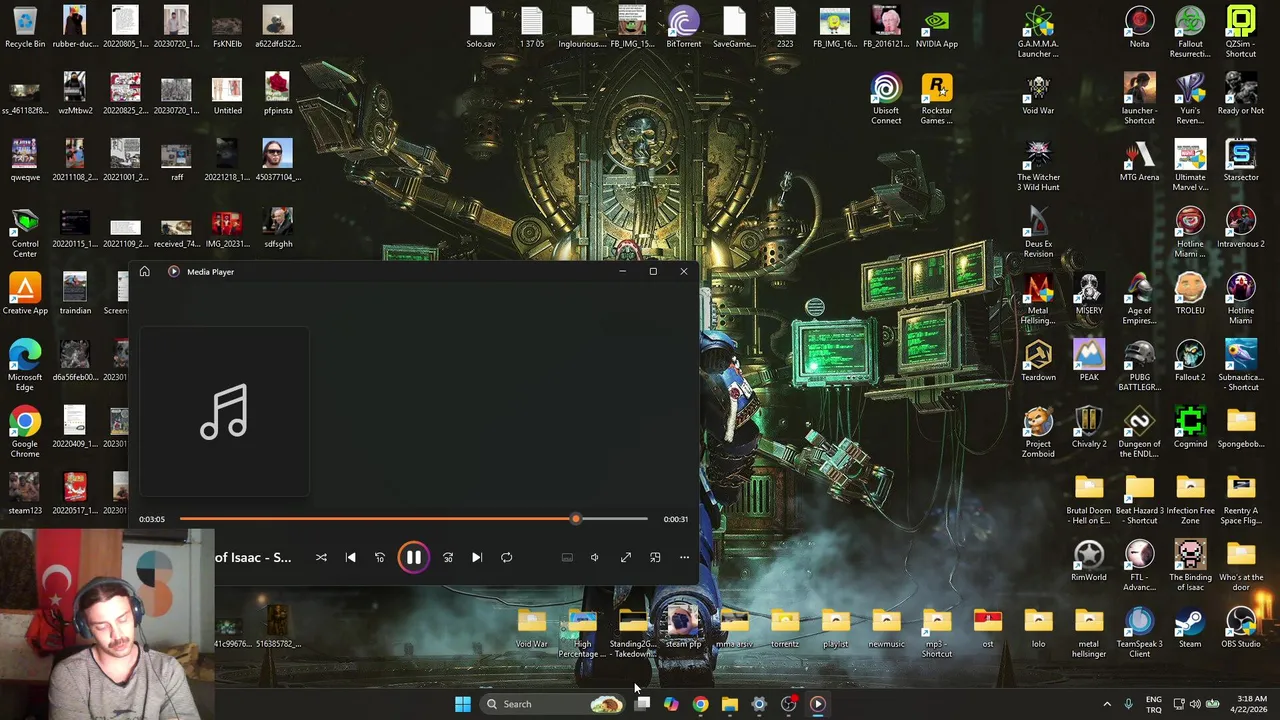The width and height of the screenshot is (1280, 720).
Task: Skip back 10 seconds
Action: click(380, 557)
